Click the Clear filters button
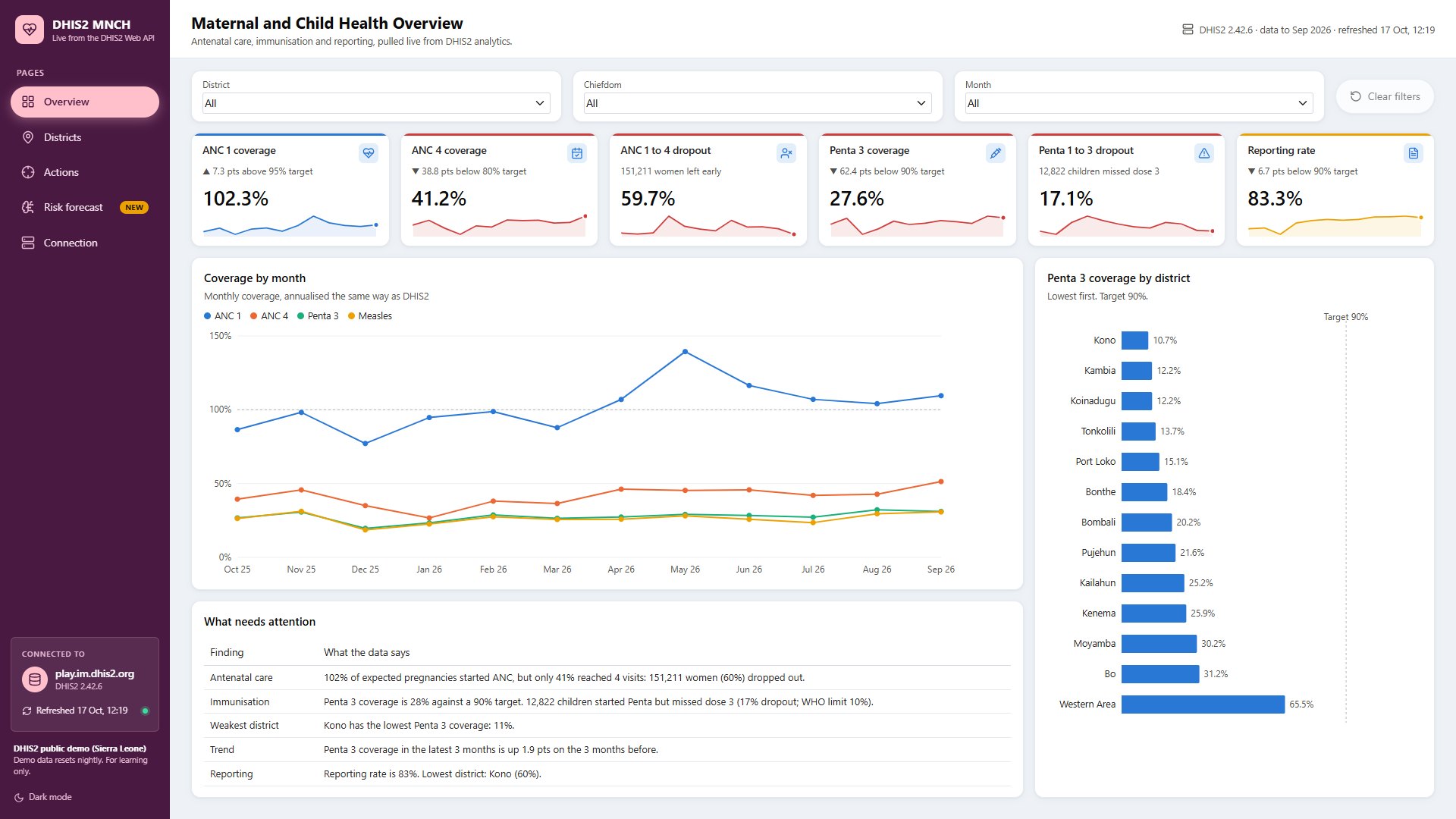 tap(1385, 96)
